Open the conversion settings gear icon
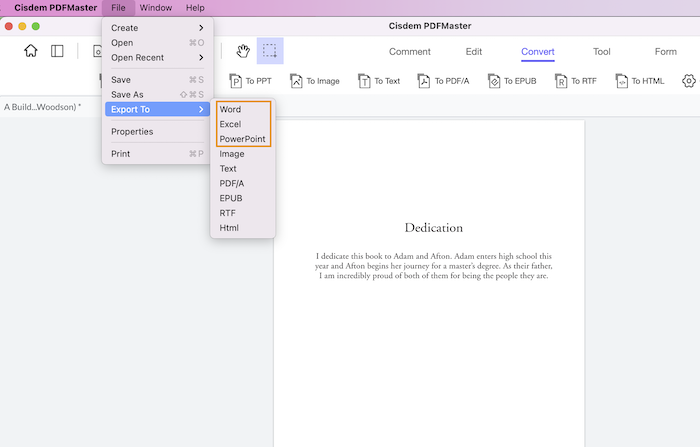700x447 pixels. click(x=689, y=81)
